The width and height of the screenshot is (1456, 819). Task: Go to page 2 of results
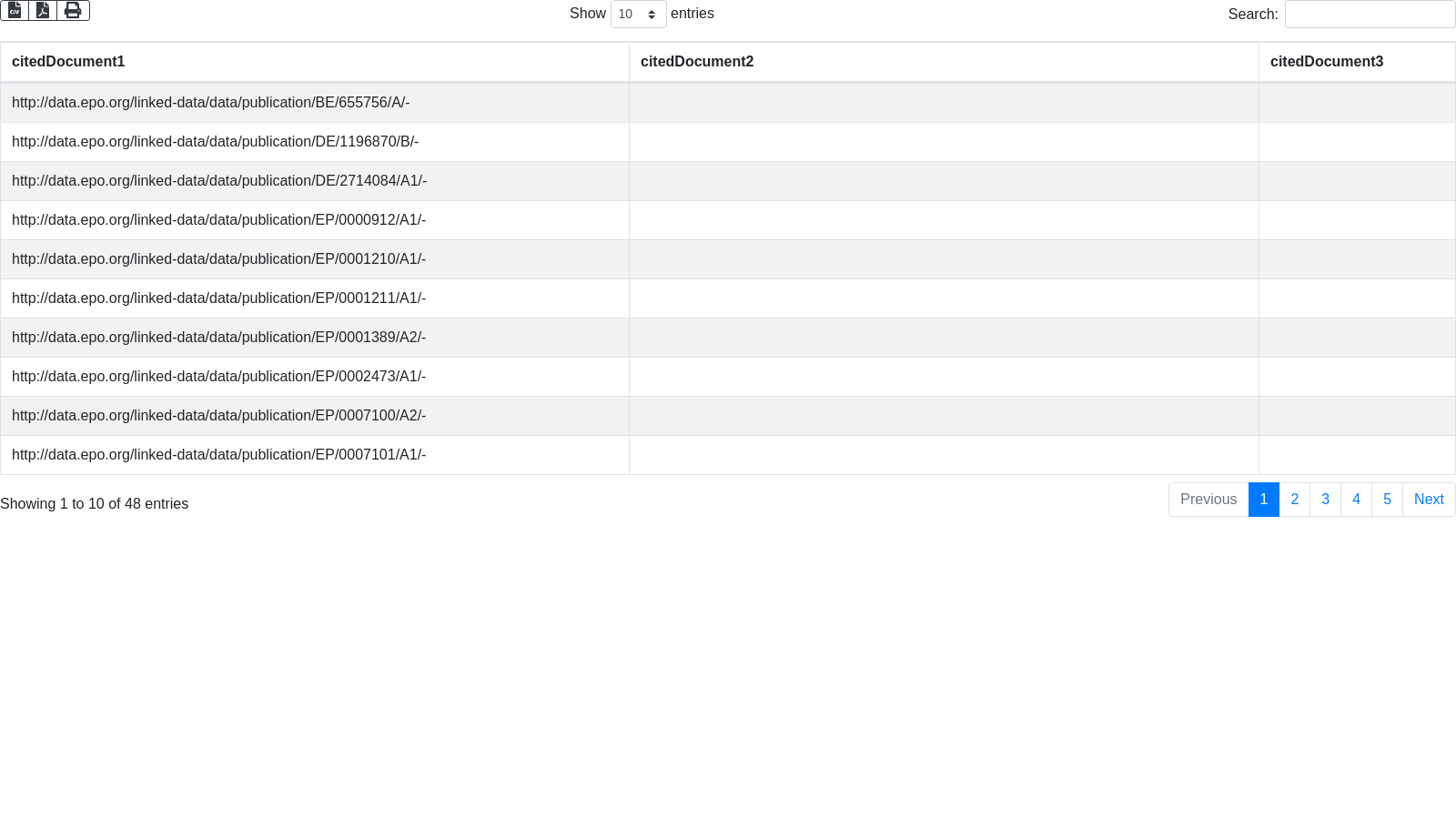[1294, 500]
